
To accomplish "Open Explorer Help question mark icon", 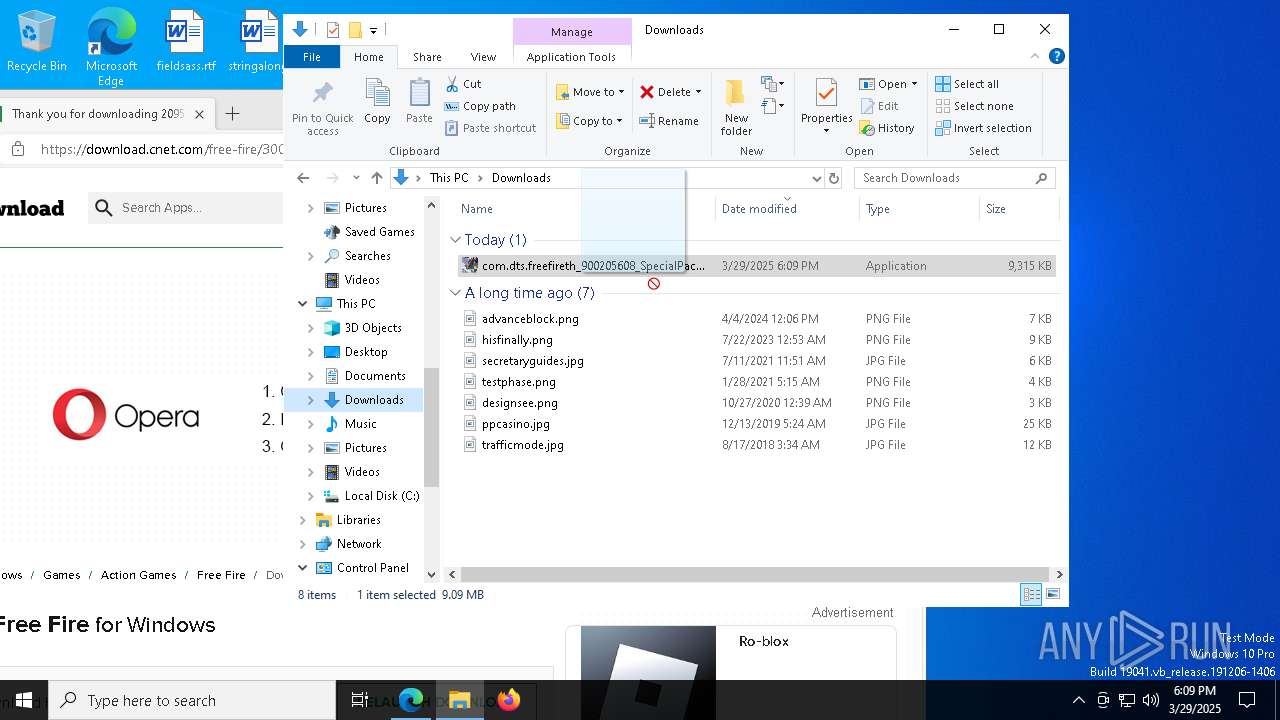I will tap(1056, 56).
